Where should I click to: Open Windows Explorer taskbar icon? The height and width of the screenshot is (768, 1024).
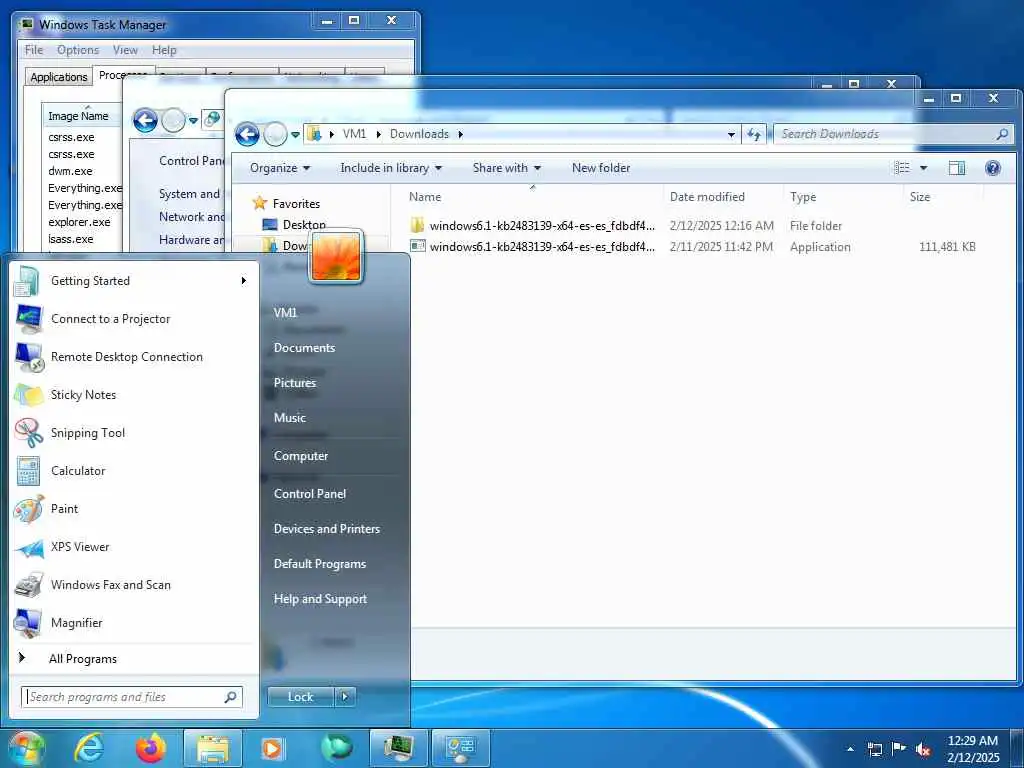pos(213,748)
